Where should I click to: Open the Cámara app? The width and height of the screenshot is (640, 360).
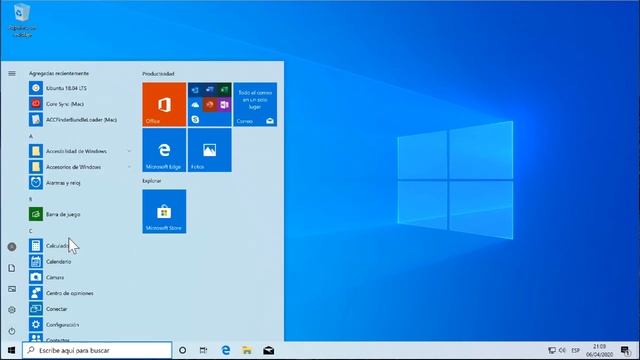point(80,277)
